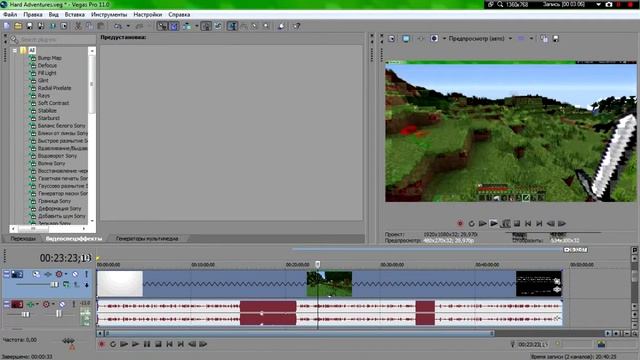Click the audio track number 3 icon
The width and height of the screenshot is (640, 360).
point(17,304)
